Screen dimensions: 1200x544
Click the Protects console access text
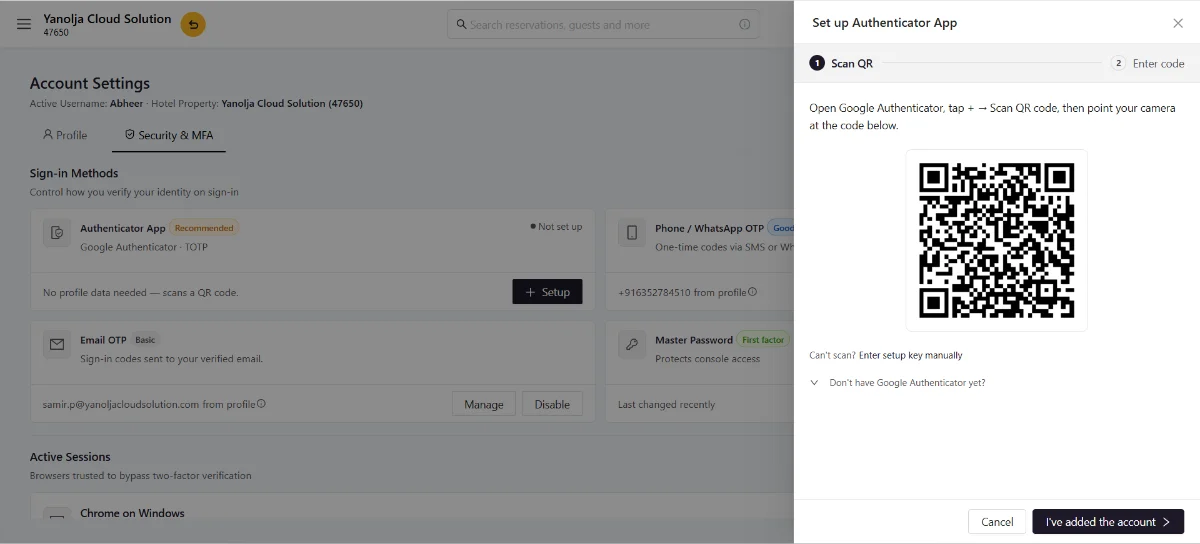coord(707,358)
